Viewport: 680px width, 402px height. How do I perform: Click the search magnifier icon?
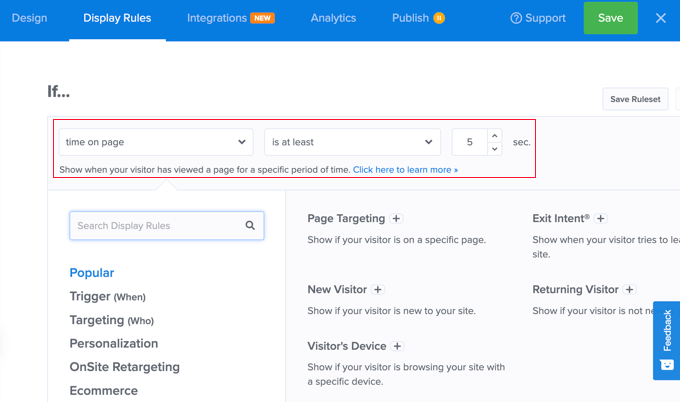(250, 226)
